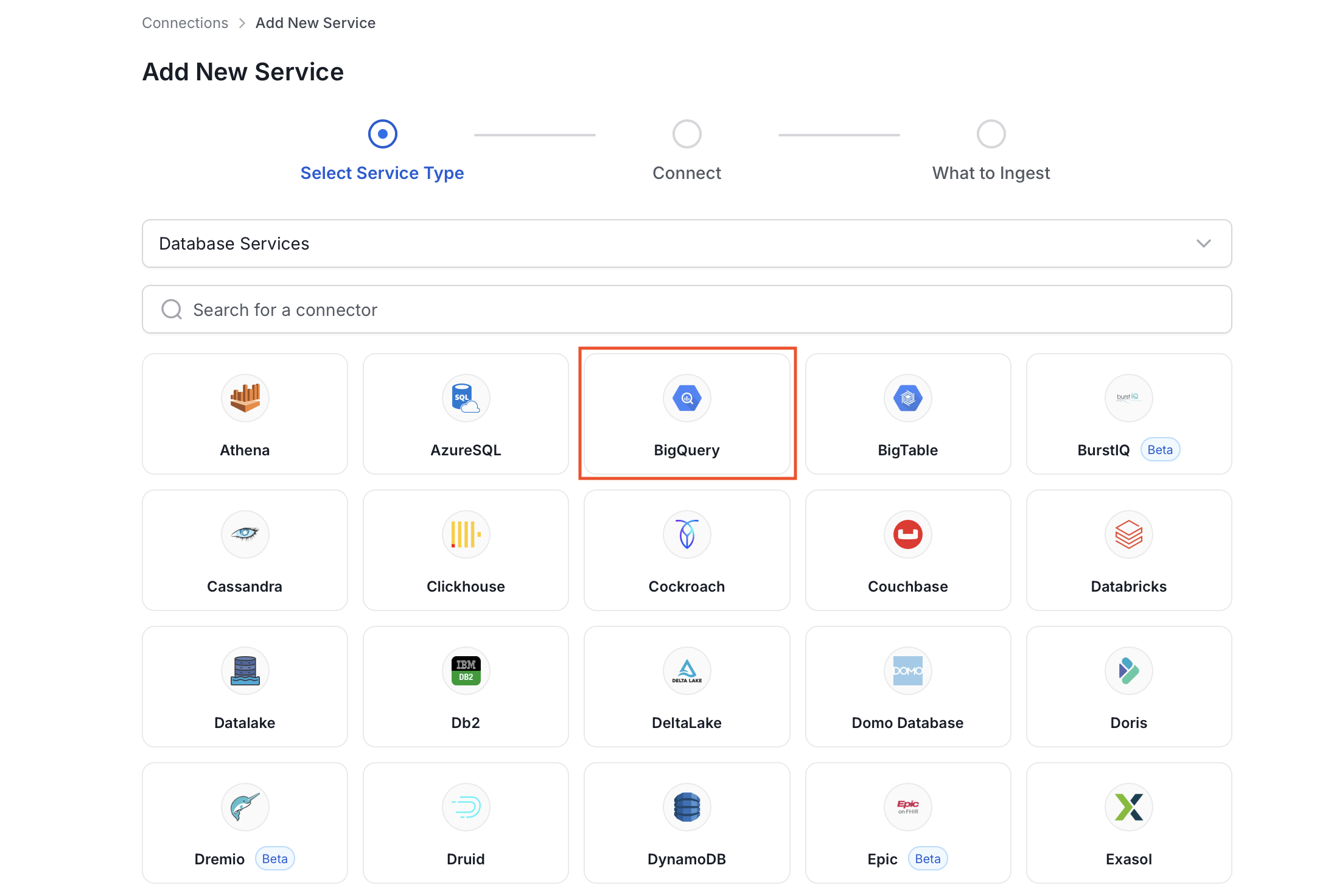1317x896 pixels.
Task: Navigate back to Connections breadcrumb
Action: point(185,23)
